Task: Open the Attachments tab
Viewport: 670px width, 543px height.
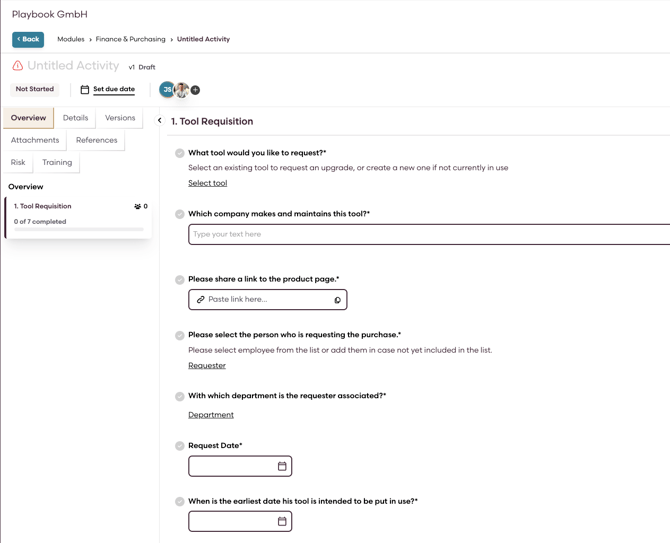Action: pos(35,140)
